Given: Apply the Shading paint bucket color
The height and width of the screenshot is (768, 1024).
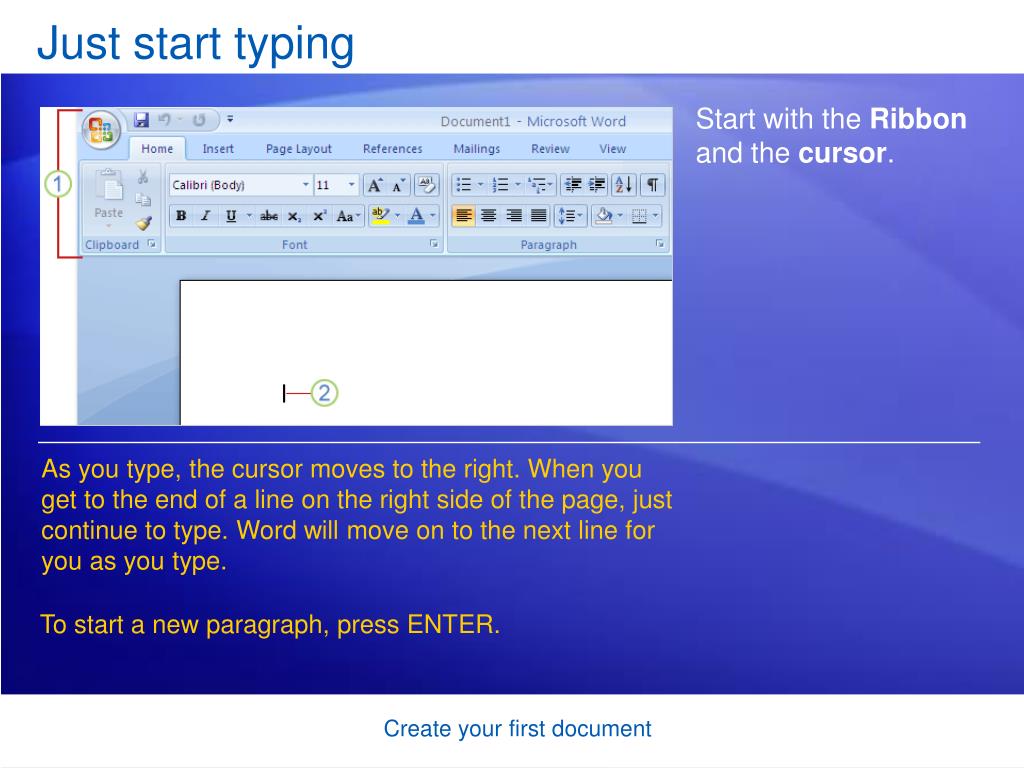Looking at the screenshot, I should point(603,216).
